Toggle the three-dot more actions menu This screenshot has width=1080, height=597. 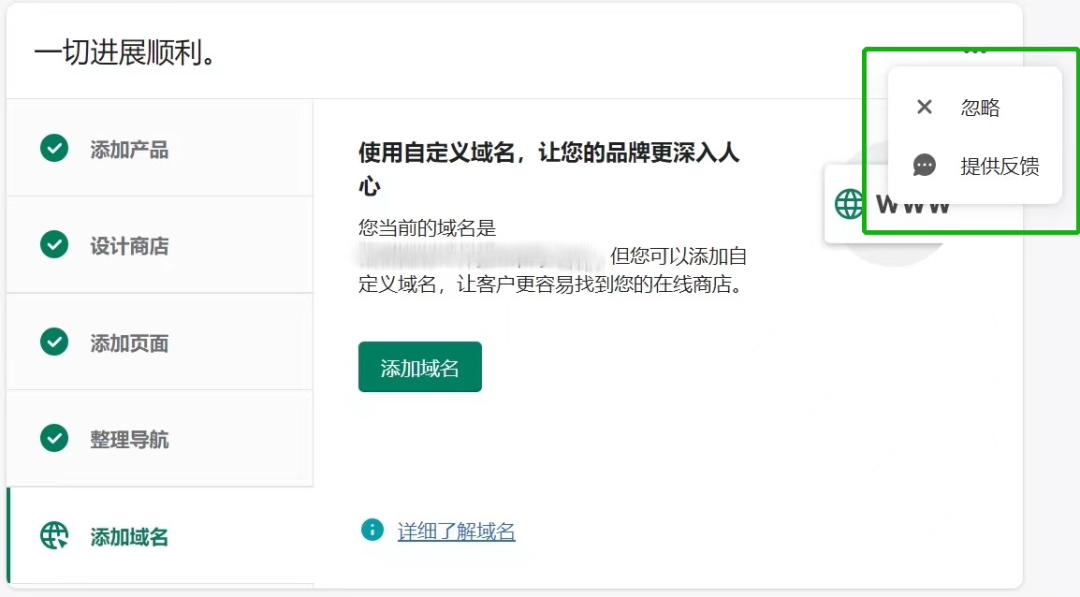coord(975,50)
